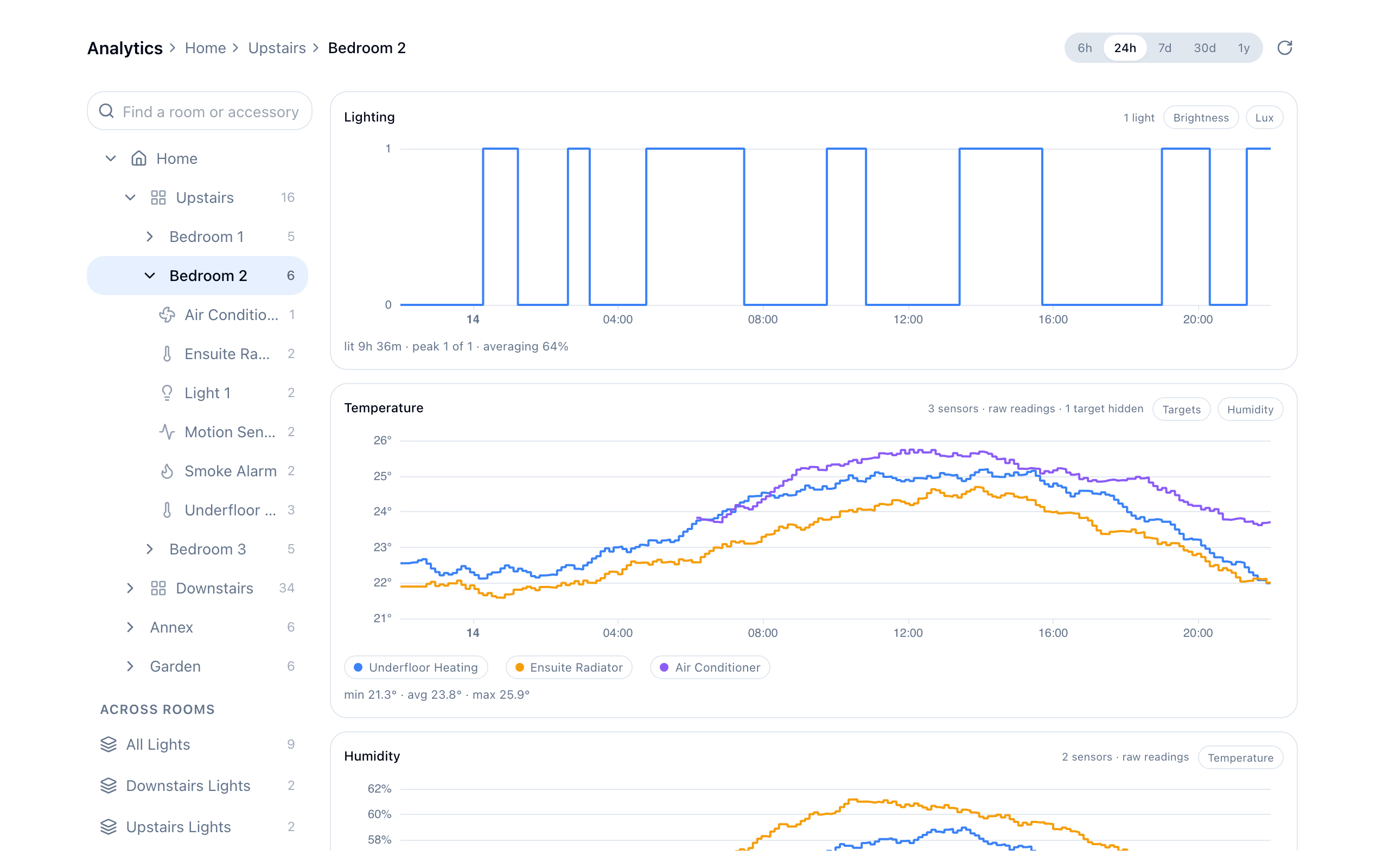This screenshot has width=1389, height=868.
Task: Click the Light 1 bulb icon
Action: point(167,393)
